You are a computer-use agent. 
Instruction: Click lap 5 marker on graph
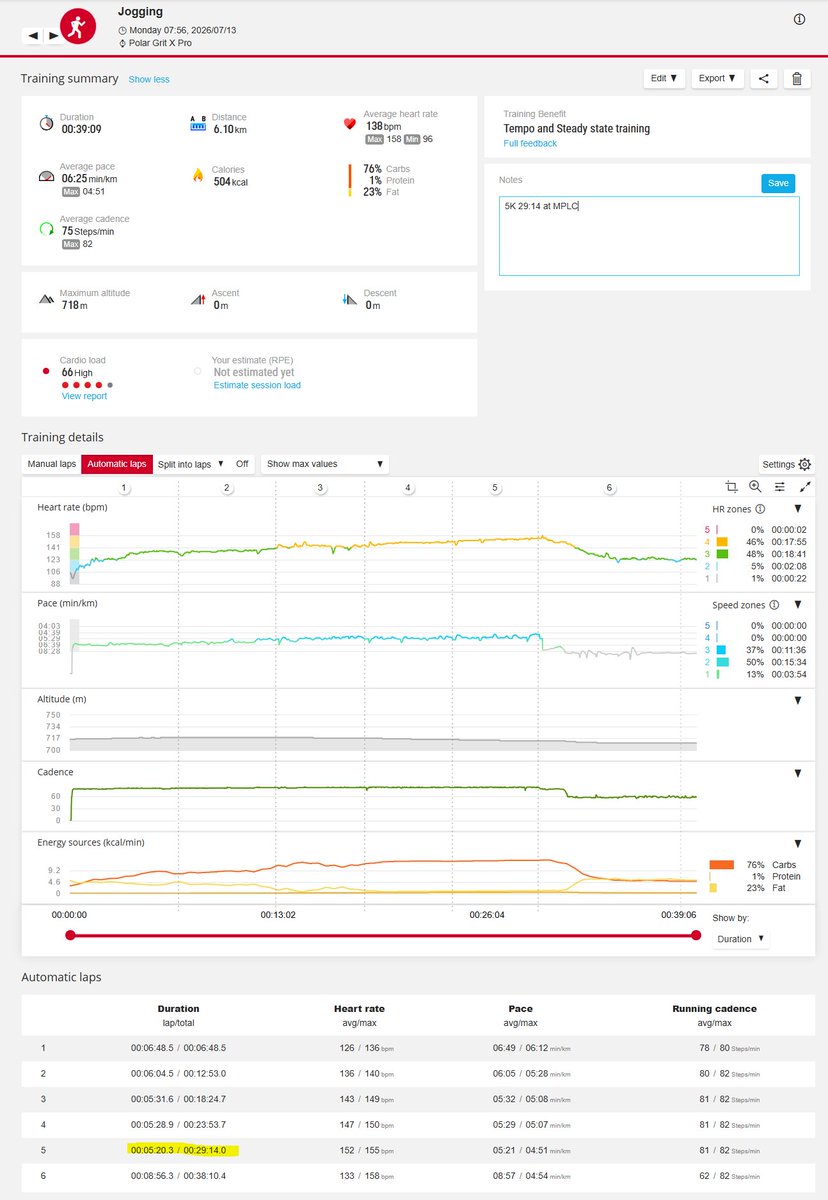pos(495,488)
